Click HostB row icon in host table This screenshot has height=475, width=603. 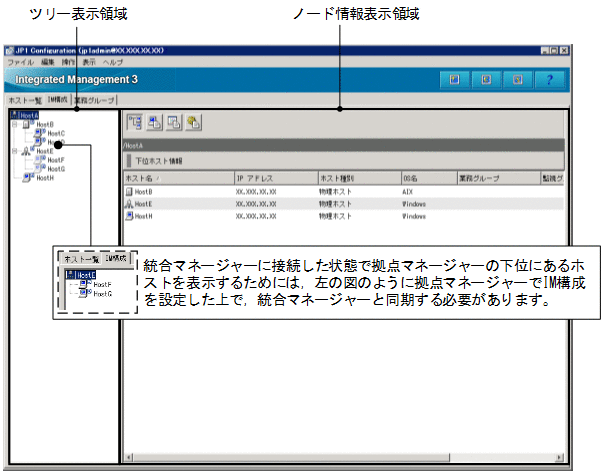coord(129,192)
